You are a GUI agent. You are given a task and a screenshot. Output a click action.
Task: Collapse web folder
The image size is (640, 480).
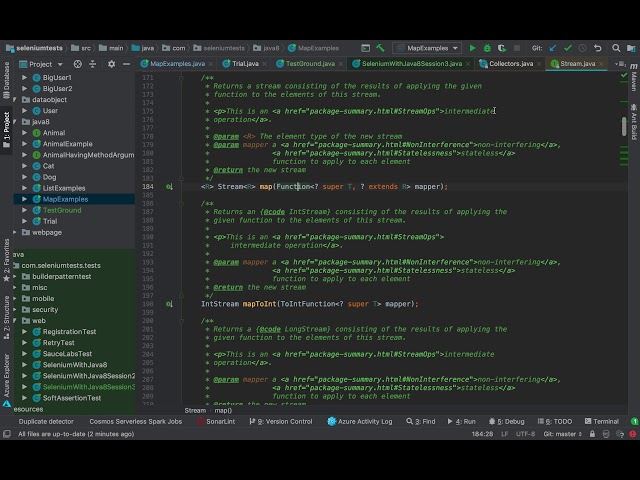[x=15, y=320]
